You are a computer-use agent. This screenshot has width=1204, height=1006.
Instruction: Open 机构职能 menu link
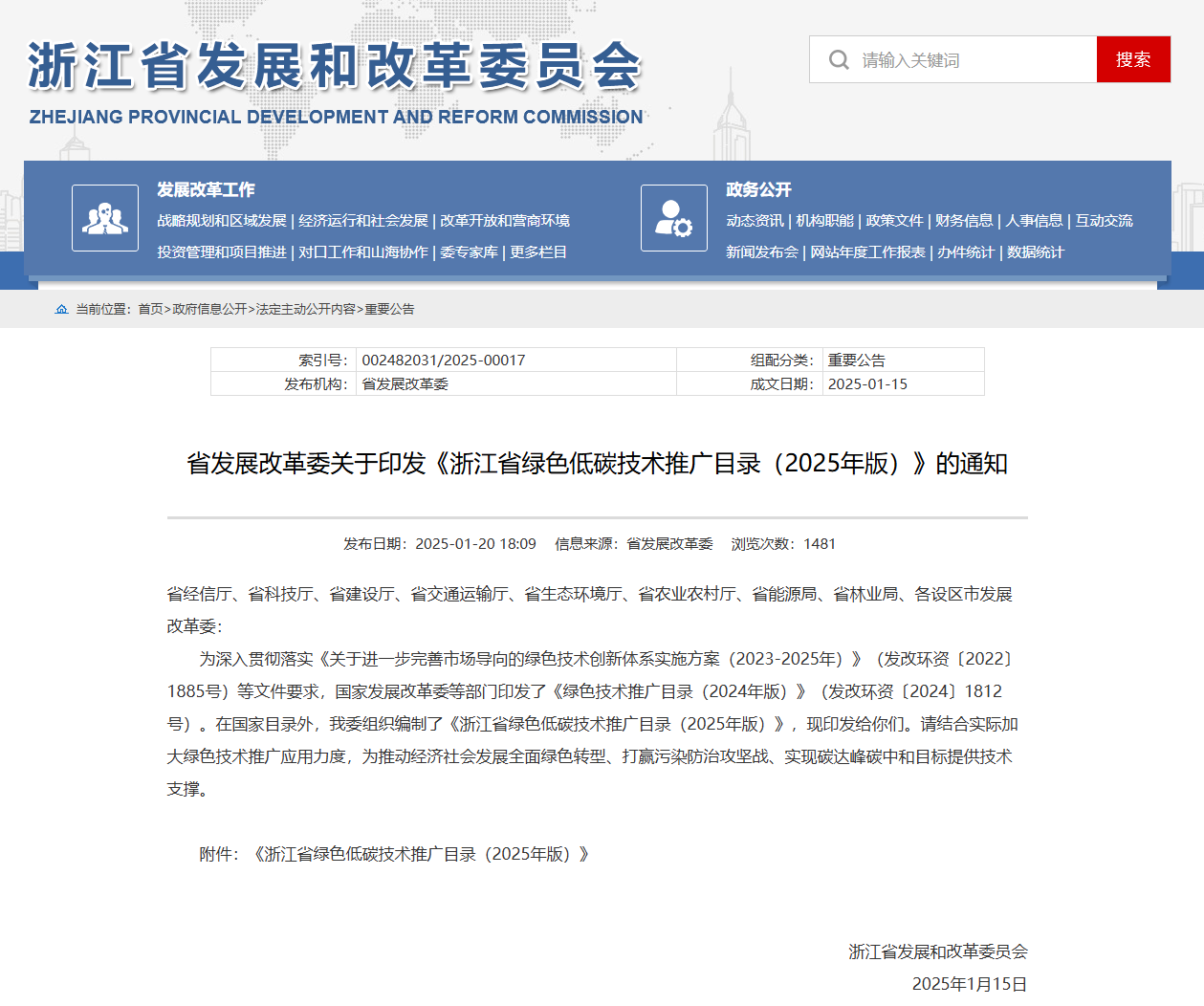[825, 221]
